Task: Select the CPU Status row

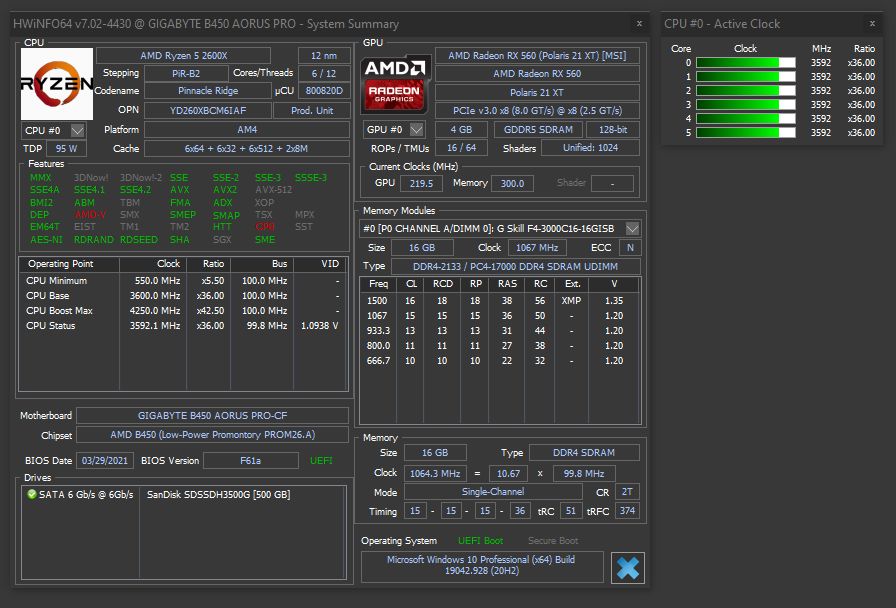Action: pyautogui.click(x=183, y=325)
